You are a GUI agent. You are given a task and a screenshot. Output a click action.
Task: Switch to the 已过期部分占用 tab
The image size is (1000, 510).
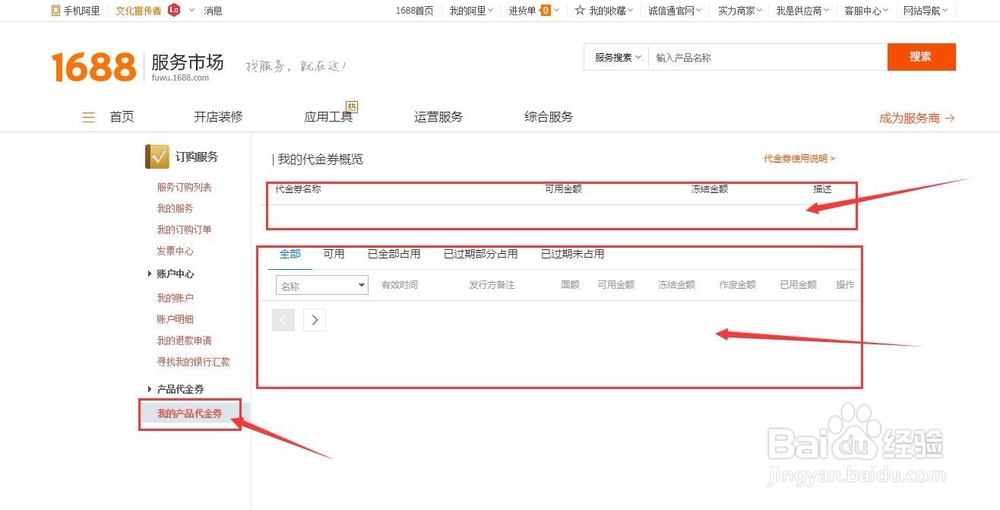point(480,254)
